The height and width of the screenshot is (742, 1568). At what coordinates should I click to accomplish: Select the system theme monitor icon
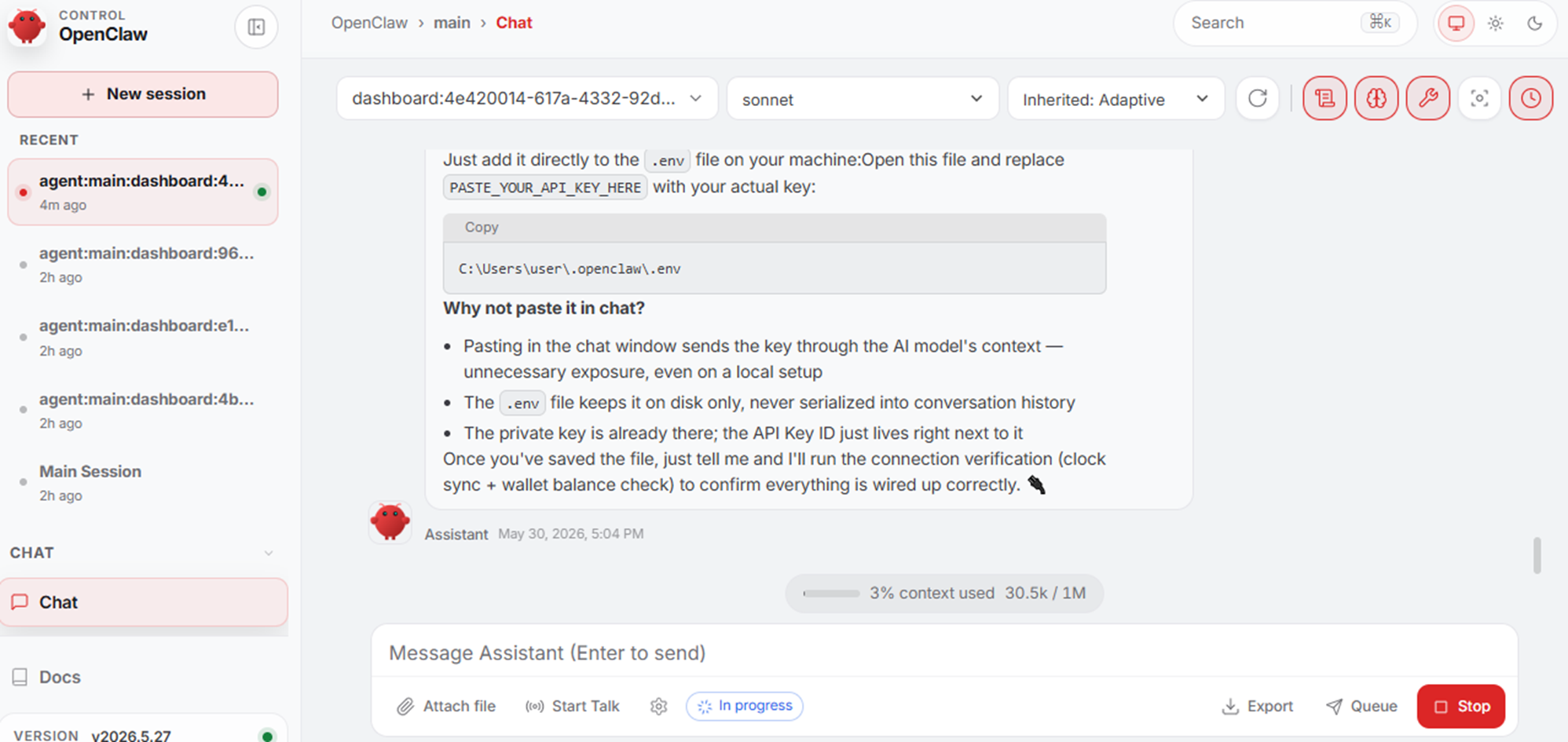[1456, 24]
